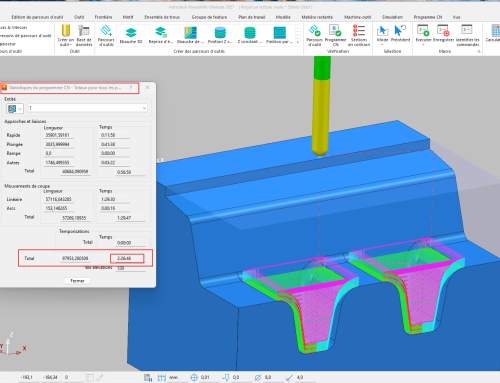
Task: Open the Outil ribbon tab
Action: coord(79,17)
